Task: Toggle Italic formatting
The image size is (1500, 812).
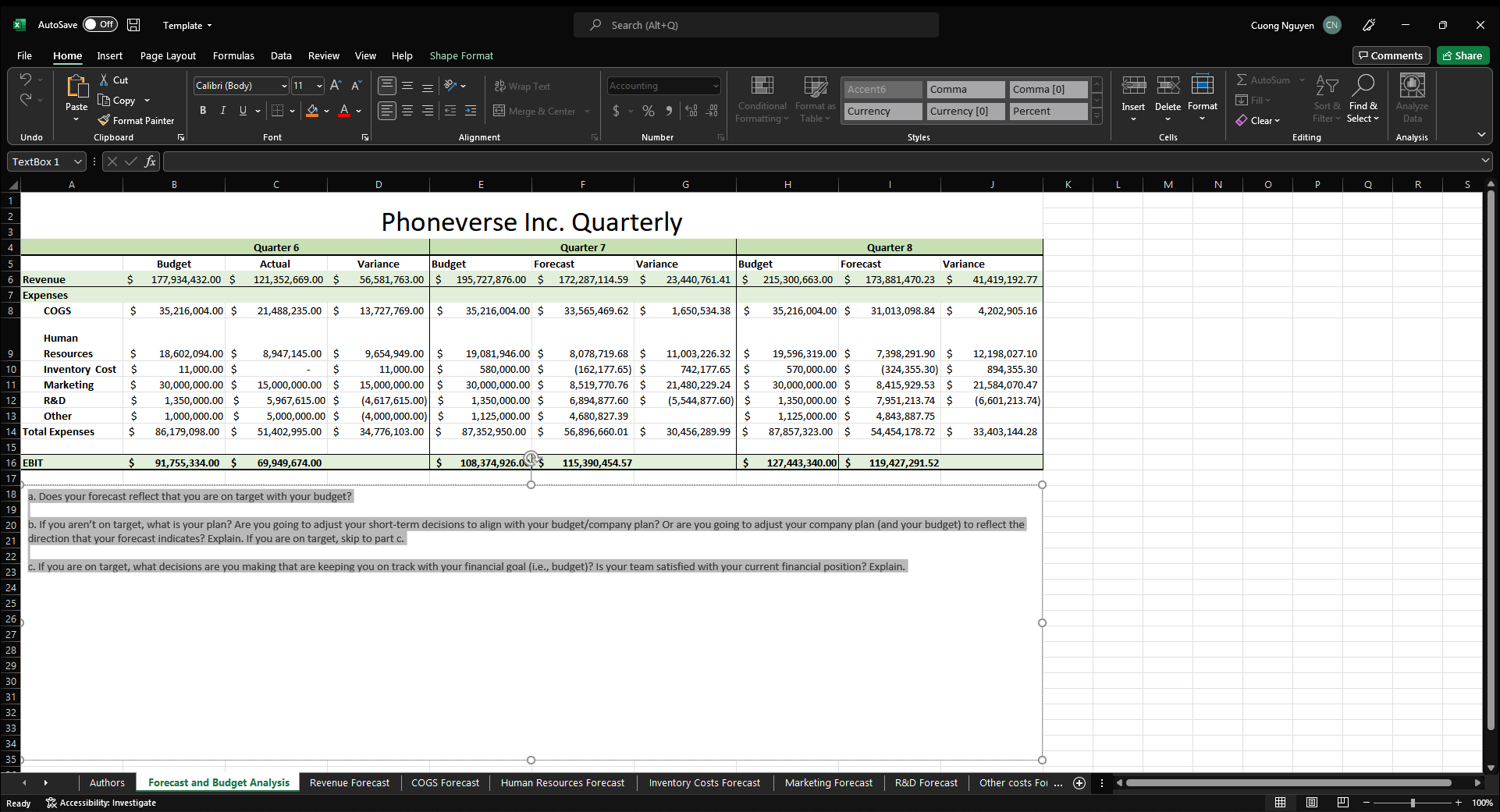Action: [x=223, y=111]
